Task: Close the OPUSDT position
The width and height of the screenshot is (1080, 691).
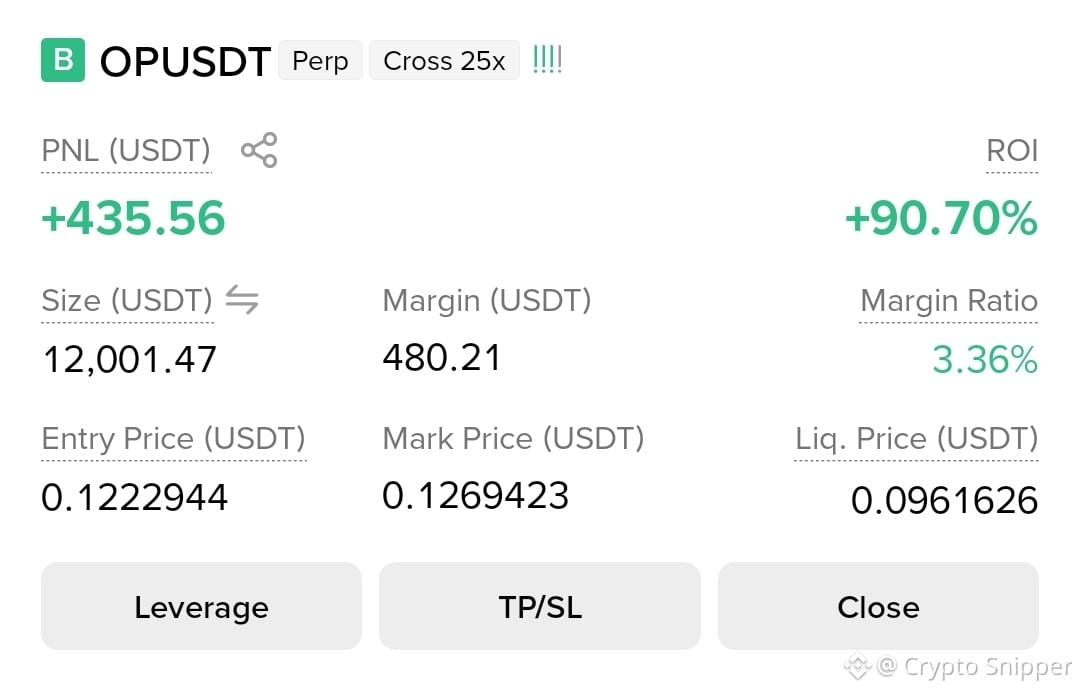Action: tap(878, 606)
